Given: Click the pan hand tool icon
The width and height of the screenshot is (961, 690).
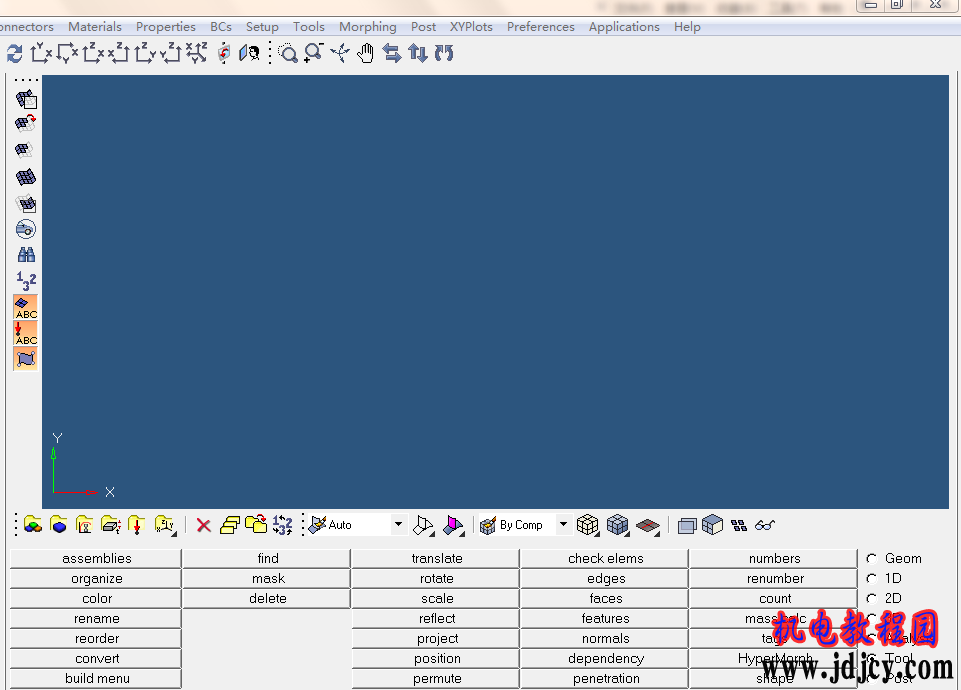Looking at the screenshot, I should (x=366, y=54).
